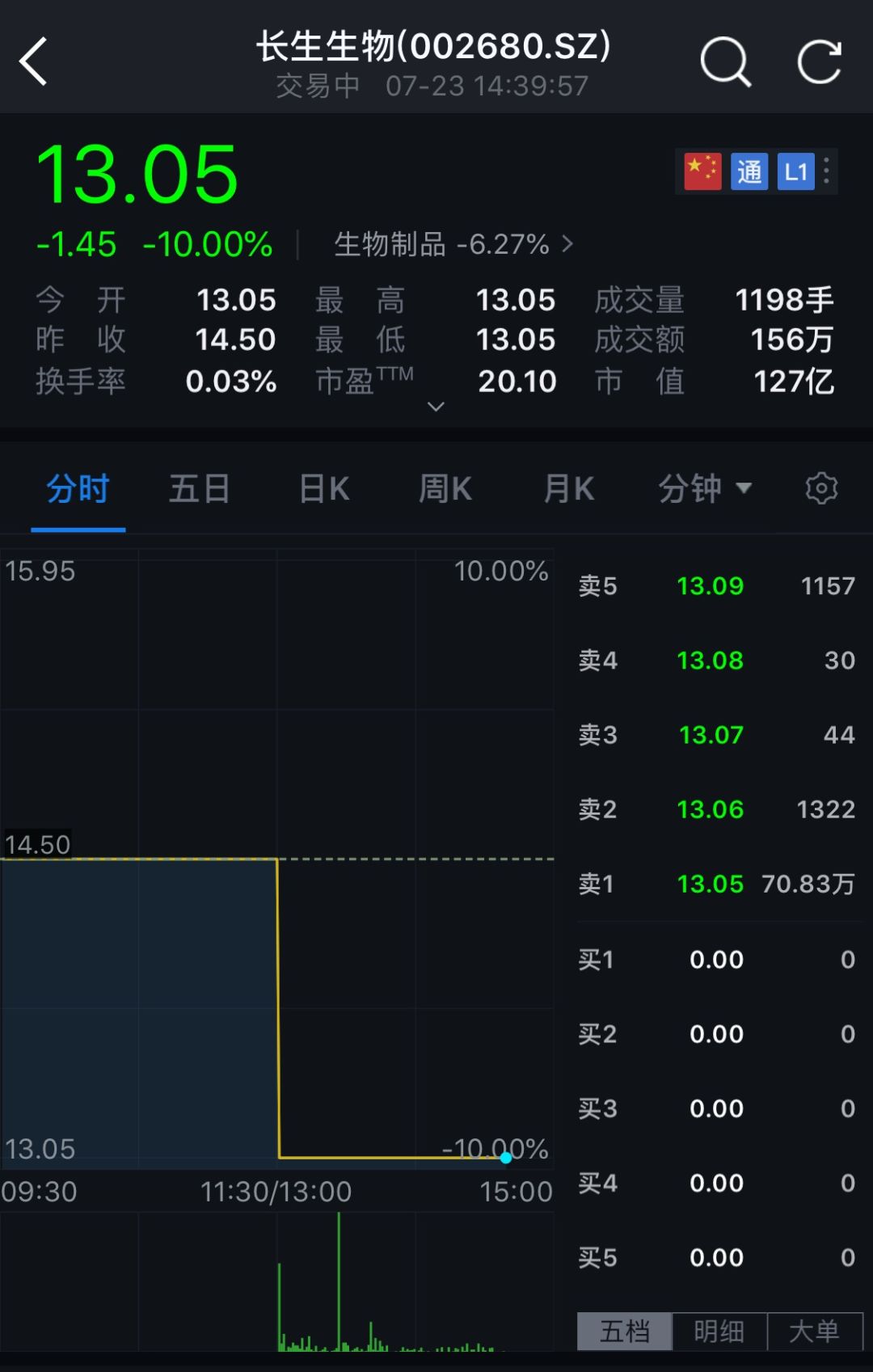Tap the 卖5 price 13.09

(710, 585)
